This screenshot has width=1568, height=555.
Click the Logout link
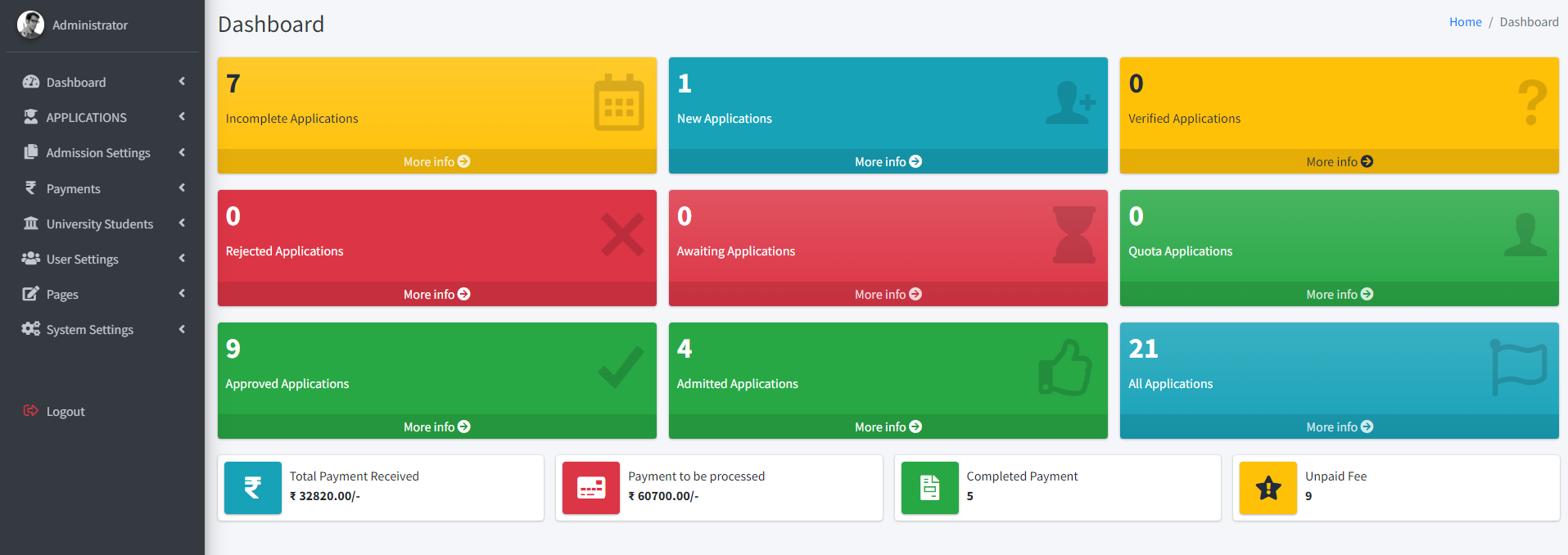click(x=102, y=411)
